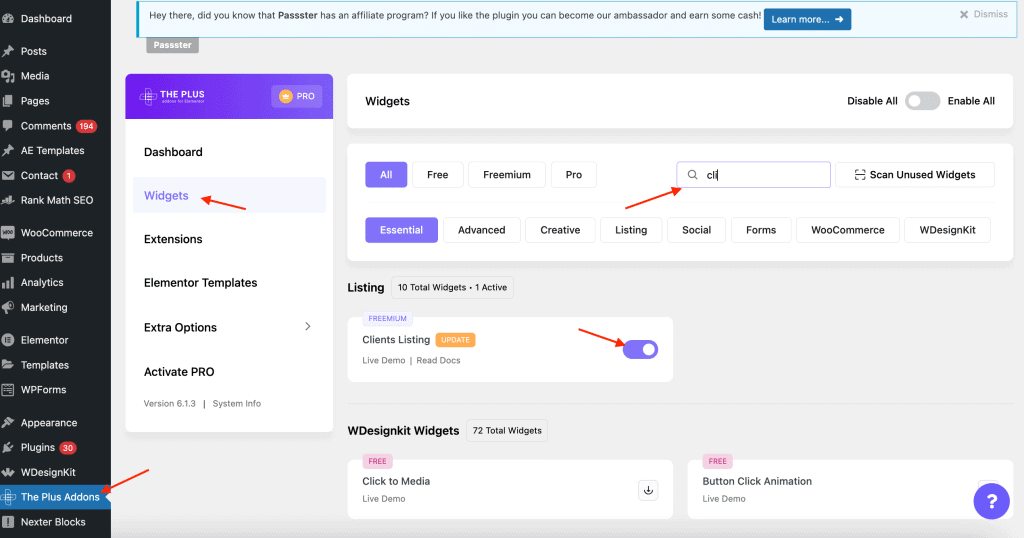Select the Freemium filter tab

tap(506, 175)
